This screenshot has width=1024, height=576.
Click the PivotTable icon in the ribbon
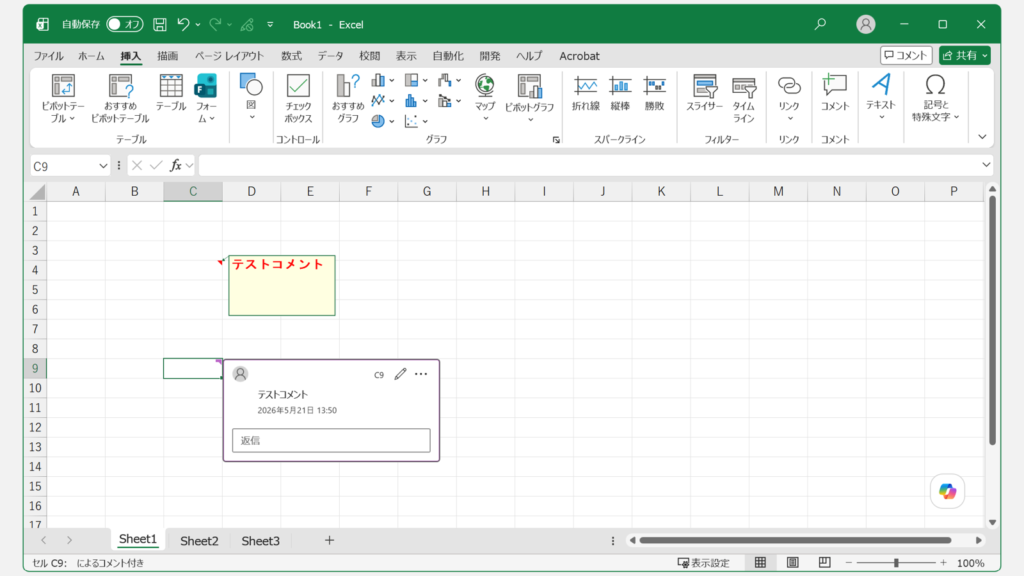click(x=63, y=86)
